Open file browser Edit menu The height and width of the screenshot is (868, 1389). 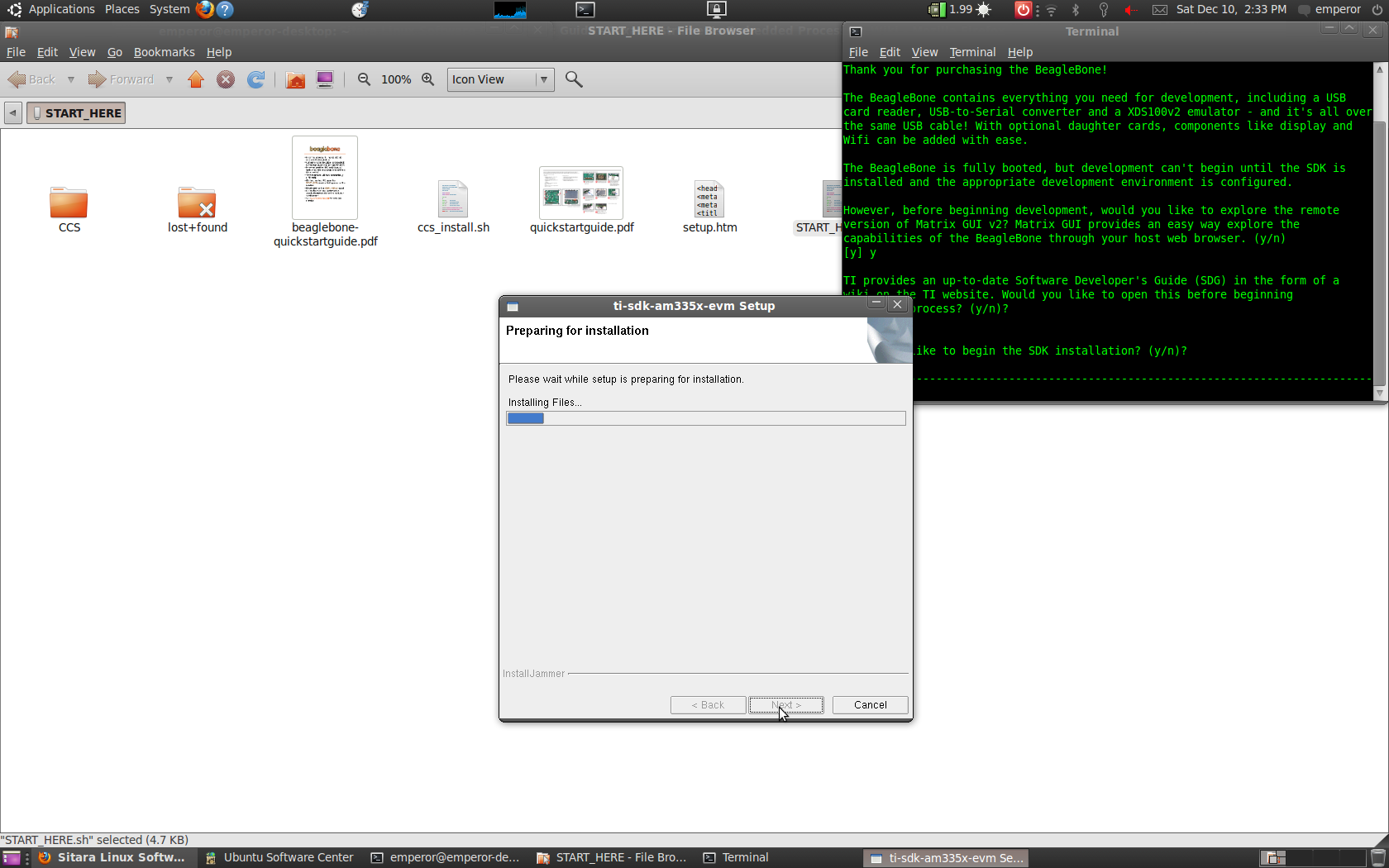point(47,52)
